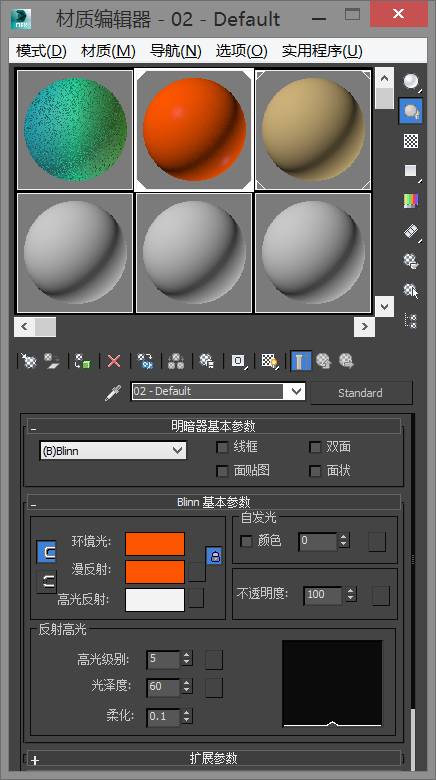Click Put Material to Scene icon
The height and width of the screenshot is (780, 436).
pos(51,361)
